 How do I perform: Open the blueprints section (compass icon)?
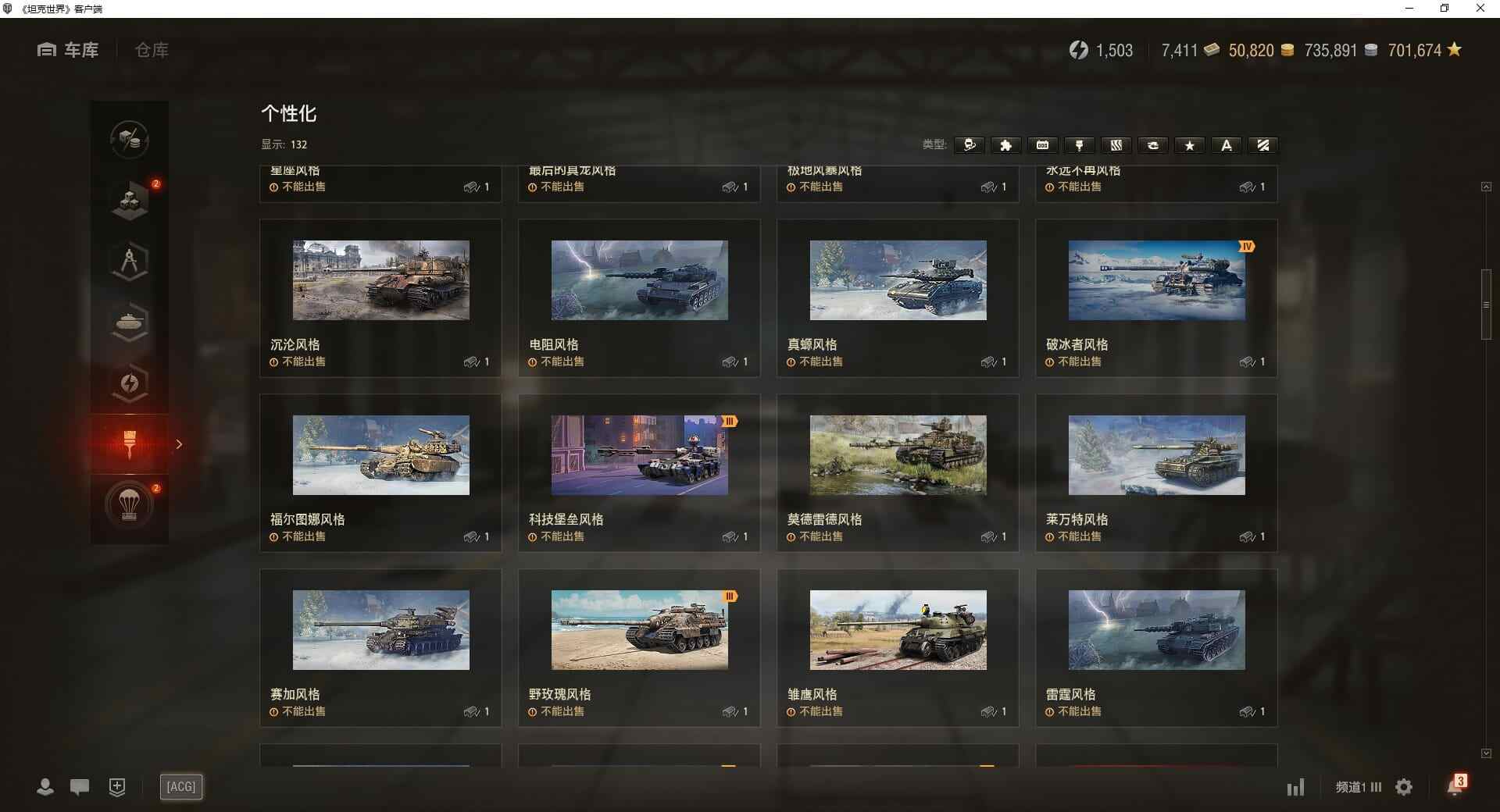pyautogui.click(x=130, y=262)
